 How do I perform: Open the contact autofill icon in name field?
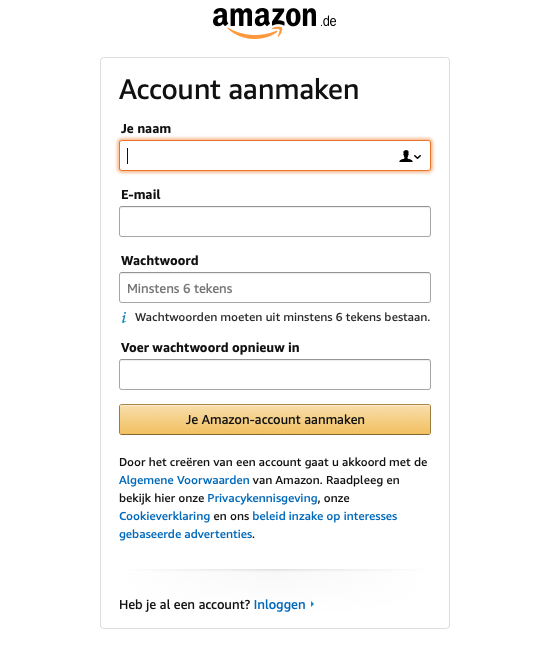click(406, 156)
